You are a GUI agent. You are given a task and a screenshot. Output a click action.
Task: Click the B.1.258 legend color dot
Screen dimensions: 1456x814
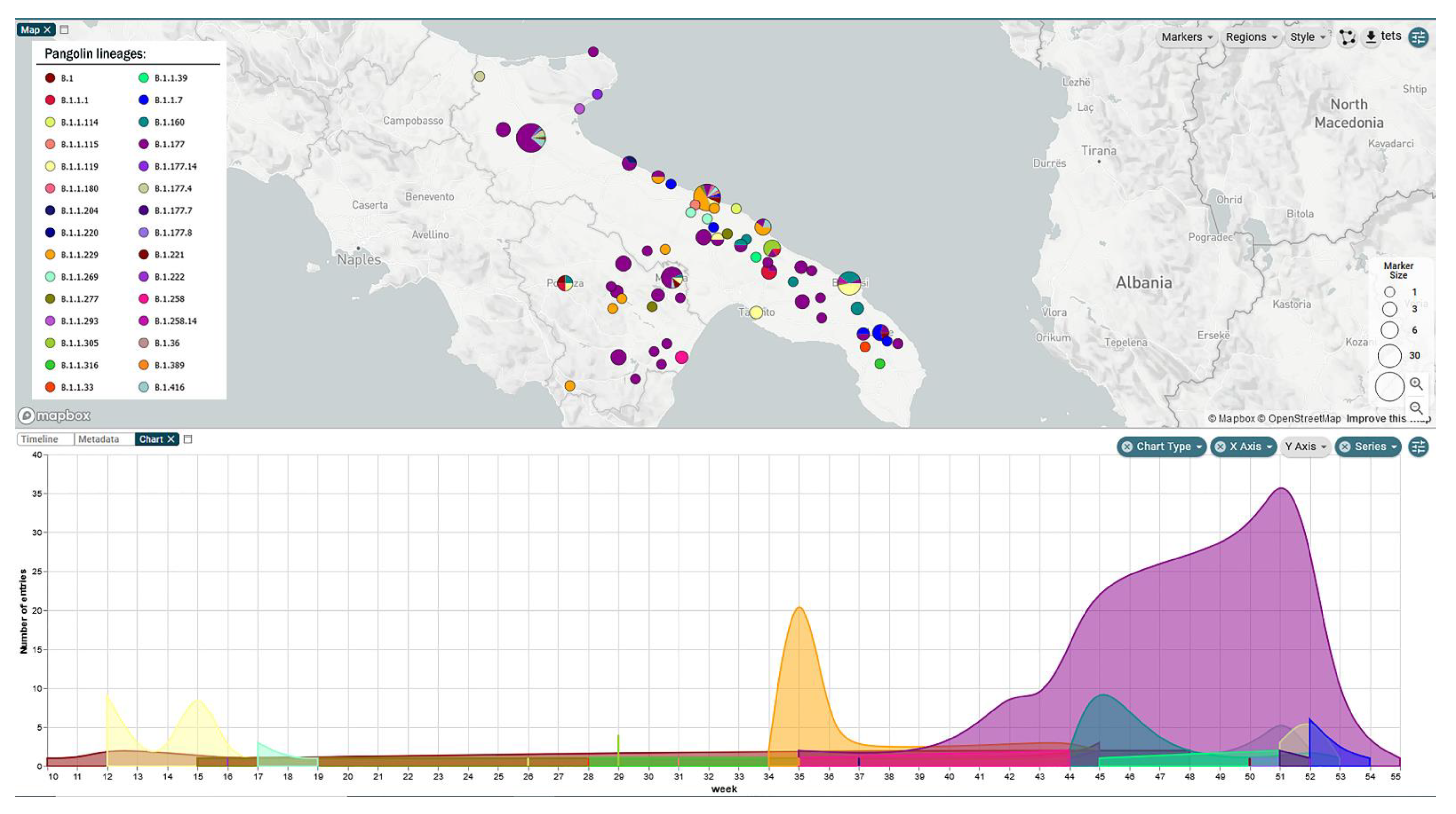(x=144, y=299)
